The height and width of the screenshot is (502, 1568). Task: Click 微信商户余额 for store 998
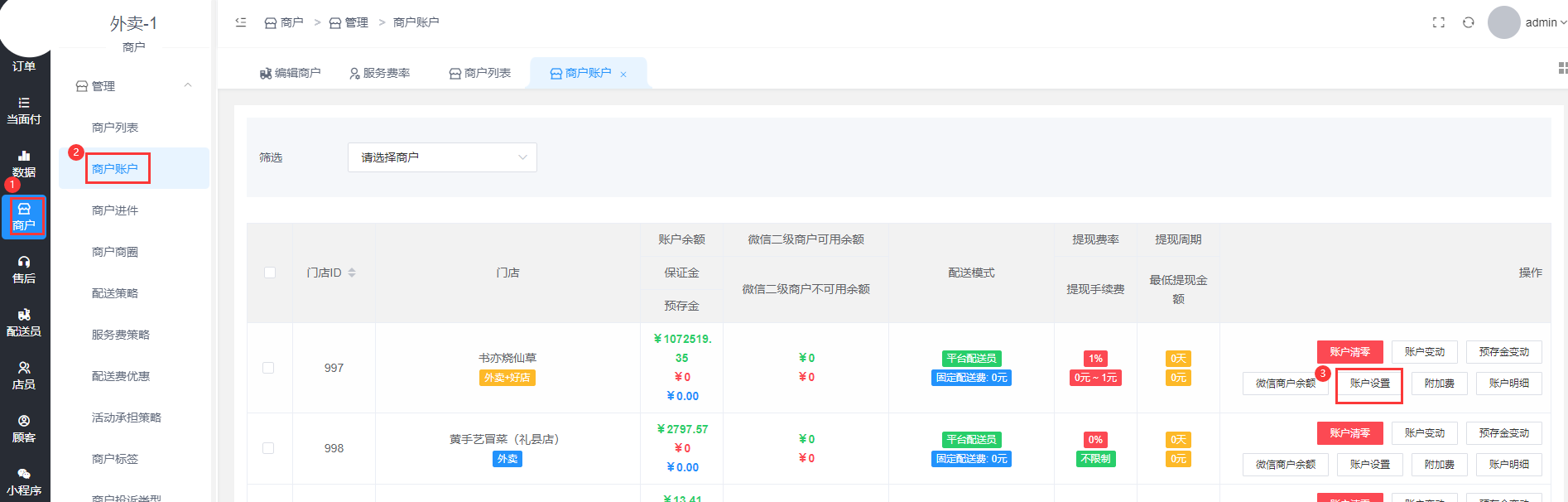tap(1286, 465)
